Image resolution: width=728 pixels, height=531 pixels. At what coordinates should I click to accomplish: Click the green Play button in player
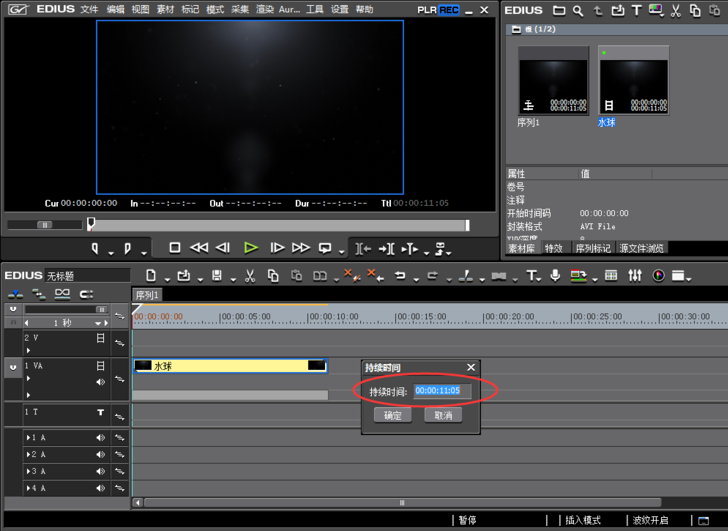click(251, 248)
